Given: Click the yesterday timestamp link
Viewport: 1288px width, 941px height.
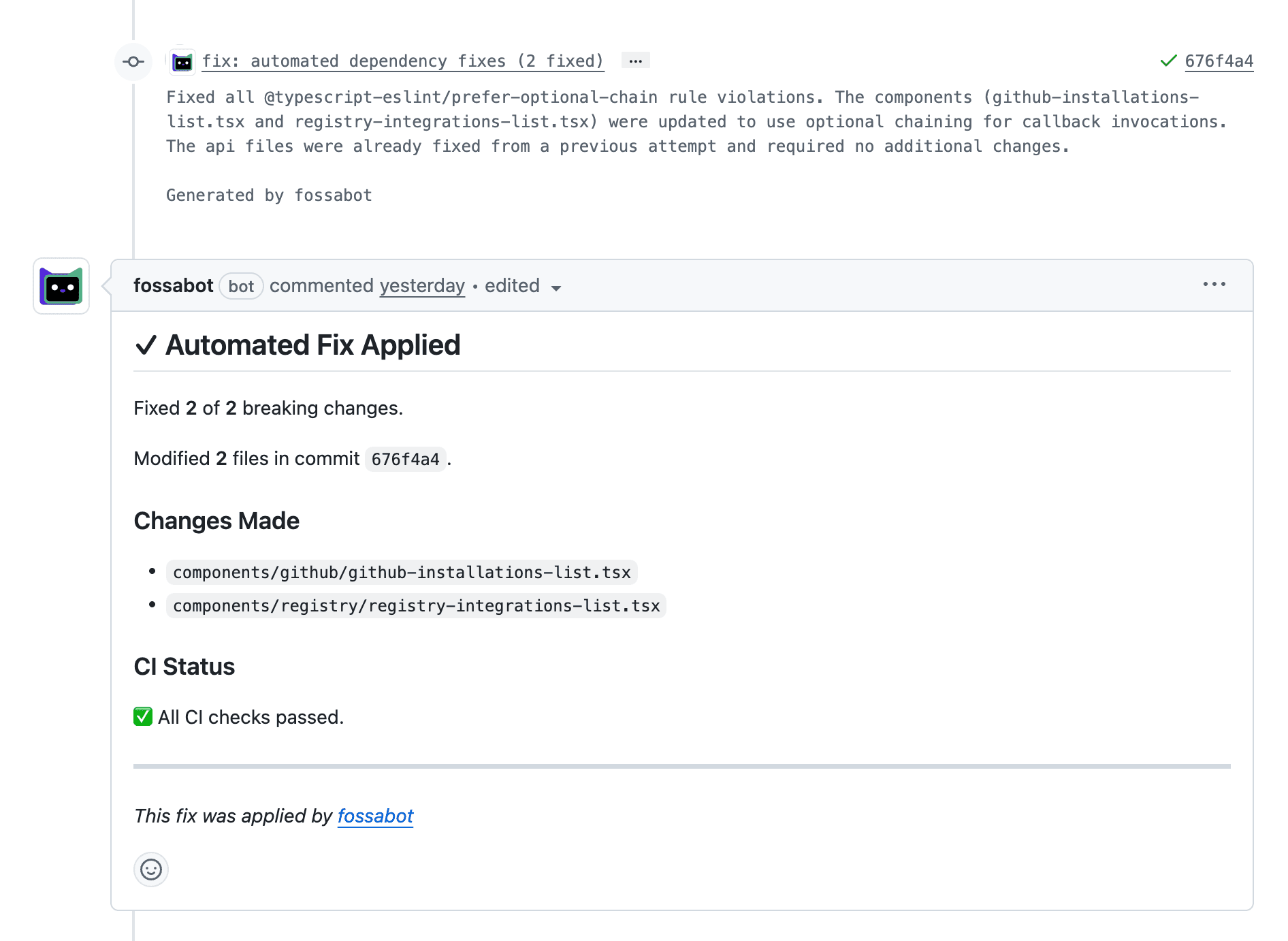Looking at the screenshot, I should point(421,285).
